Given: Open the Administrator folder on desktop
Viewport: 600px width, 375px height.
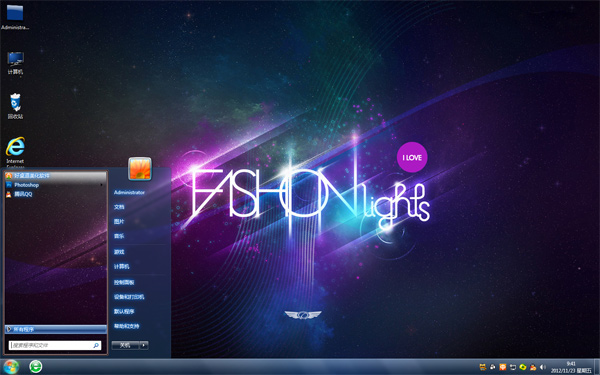Looking at the screenshot, I should click(x=15, y=17).
